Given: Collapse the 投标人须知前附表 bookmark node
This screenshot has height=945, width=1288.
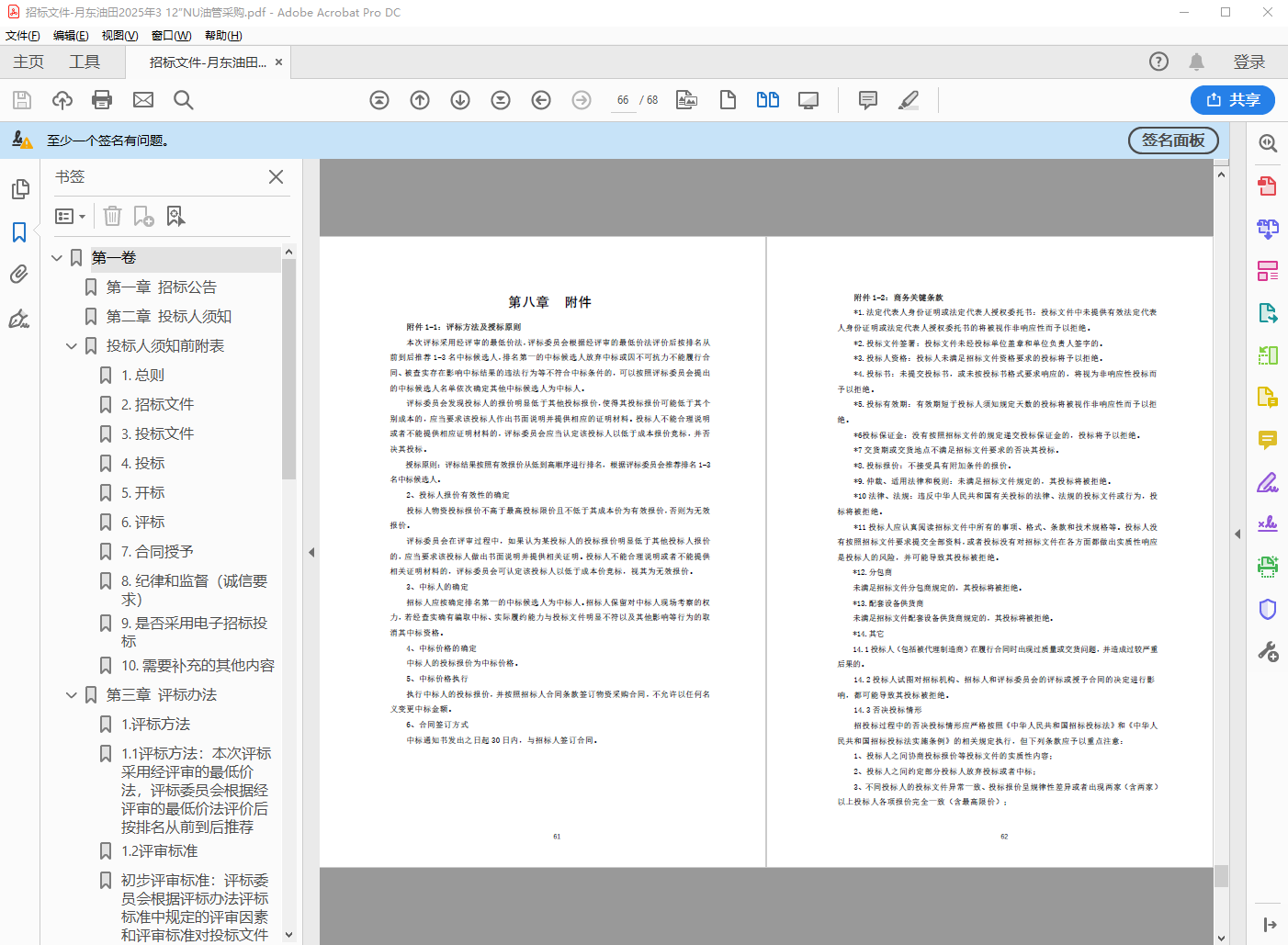Looking at the screenshot, I should pos(72,346).
